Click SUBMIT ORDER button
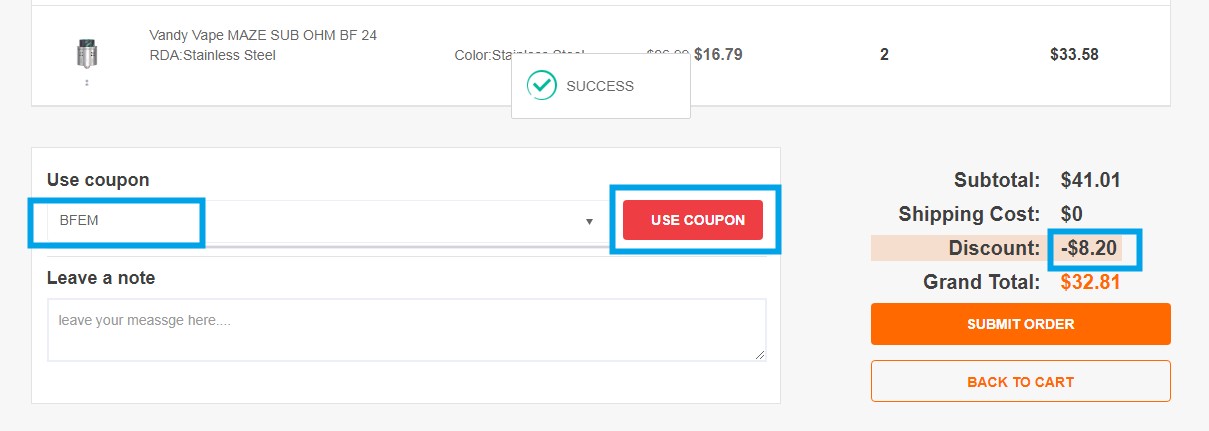Image resolution: width=1209 pixels, height=431 pixels. pyautogui.click(x=1021, y=324)
